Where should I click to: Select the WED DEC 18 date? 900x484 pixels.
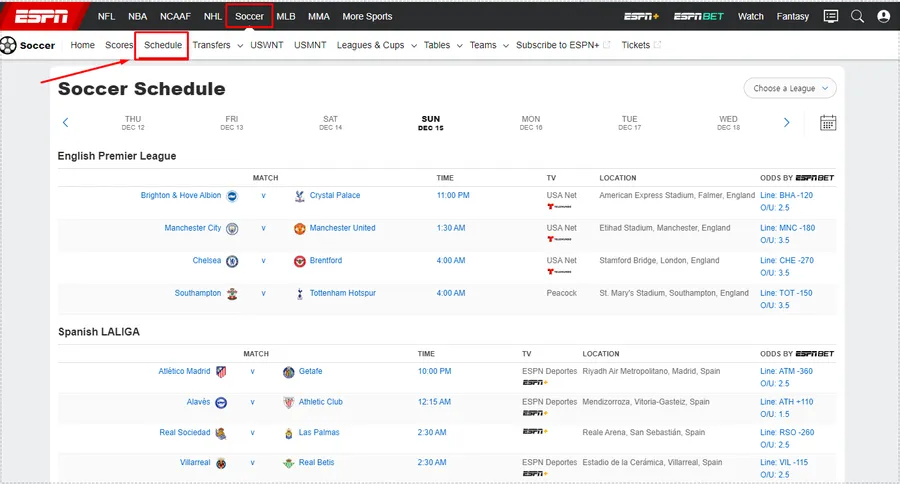[x=728, y=123]
